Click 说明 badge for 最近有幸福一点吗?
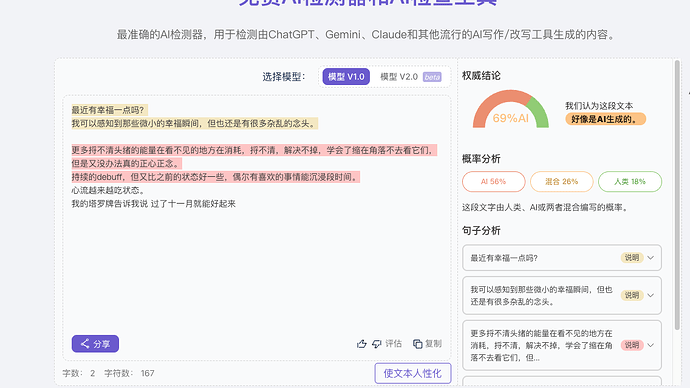Image resolution: width=690 pixels, height=388 pixels. 632,258
